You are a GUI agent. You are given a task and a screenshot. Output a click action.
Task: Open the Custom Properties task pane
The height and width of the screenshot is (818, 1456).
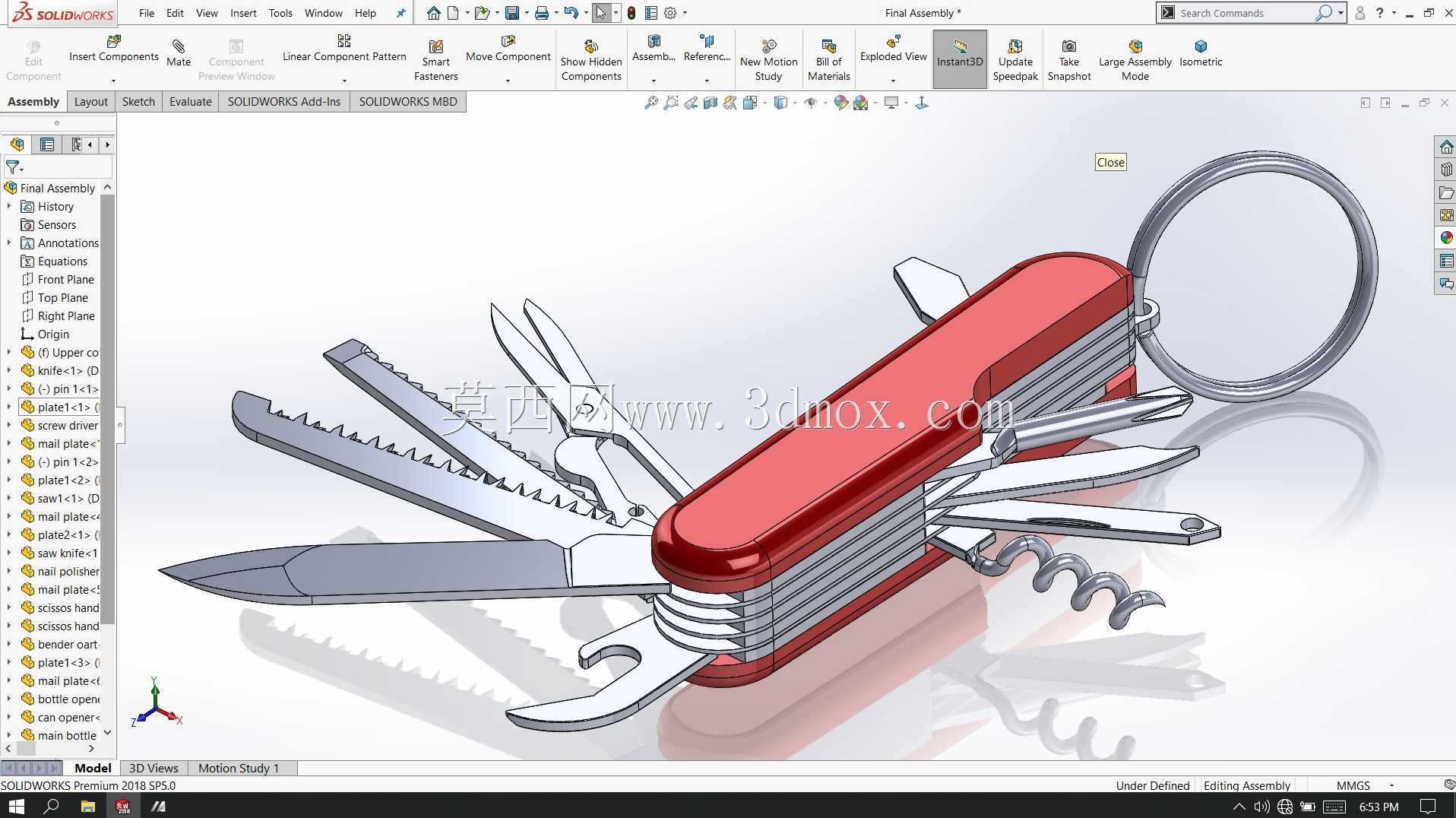1446,261
